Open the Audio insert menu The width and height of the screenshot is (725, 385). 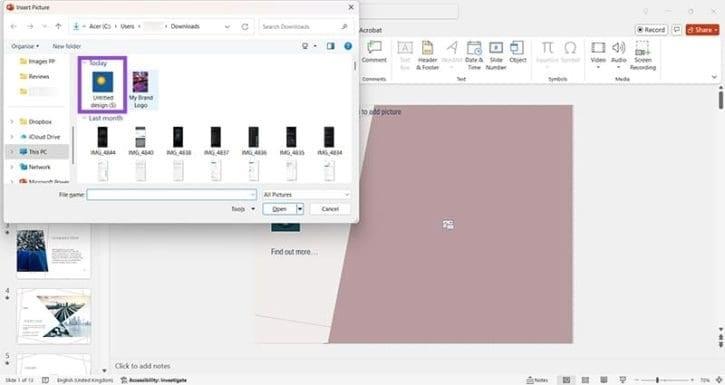619,55
